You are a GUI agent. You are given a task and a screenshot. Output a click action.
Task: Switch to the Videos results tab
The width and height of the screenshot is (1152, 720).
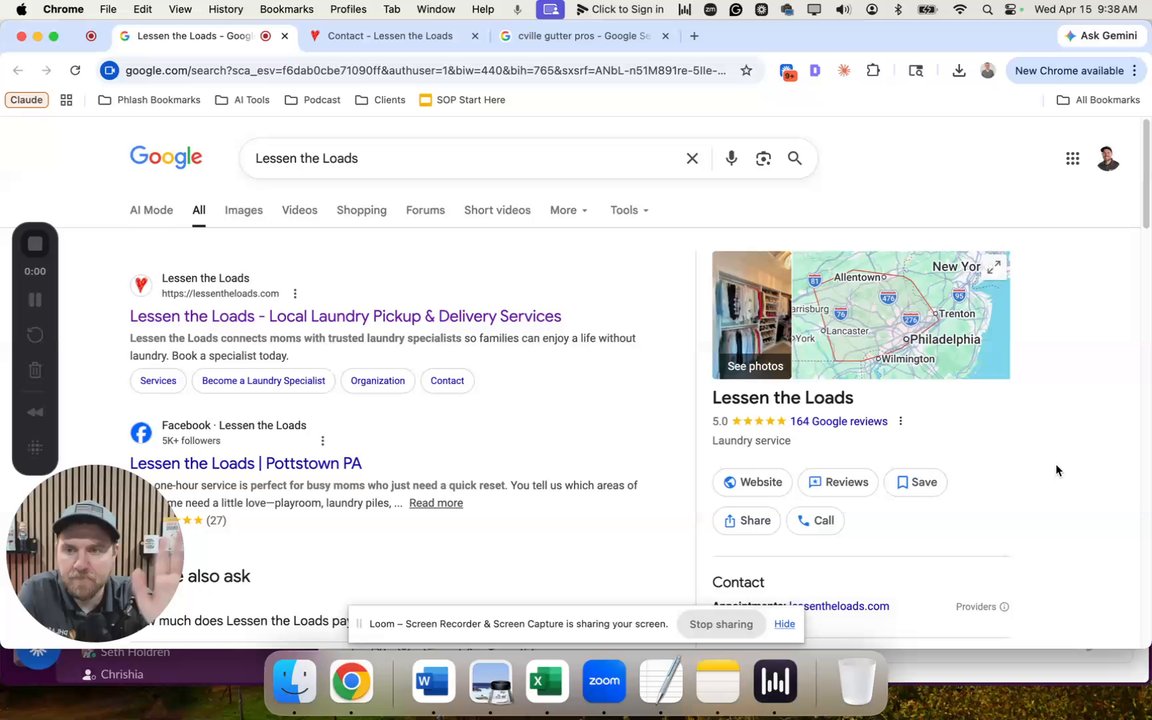(x=300, y=210)
